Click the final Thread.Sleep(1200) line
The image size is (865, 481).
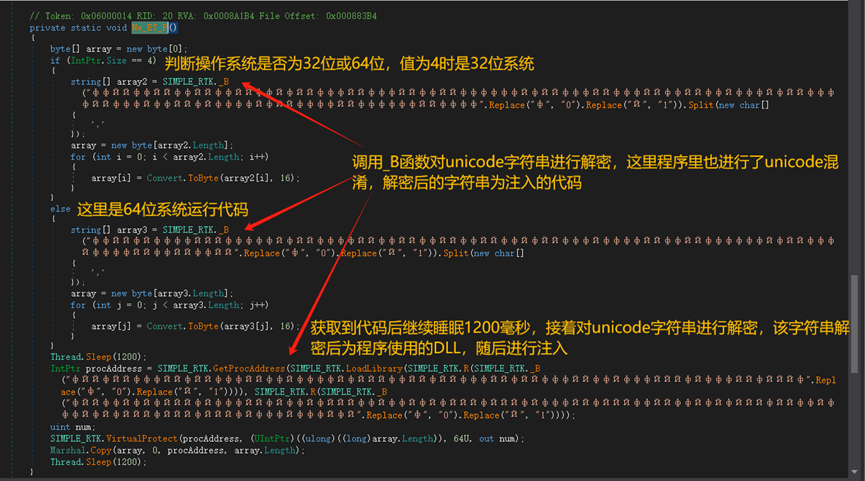coord(98,462)
